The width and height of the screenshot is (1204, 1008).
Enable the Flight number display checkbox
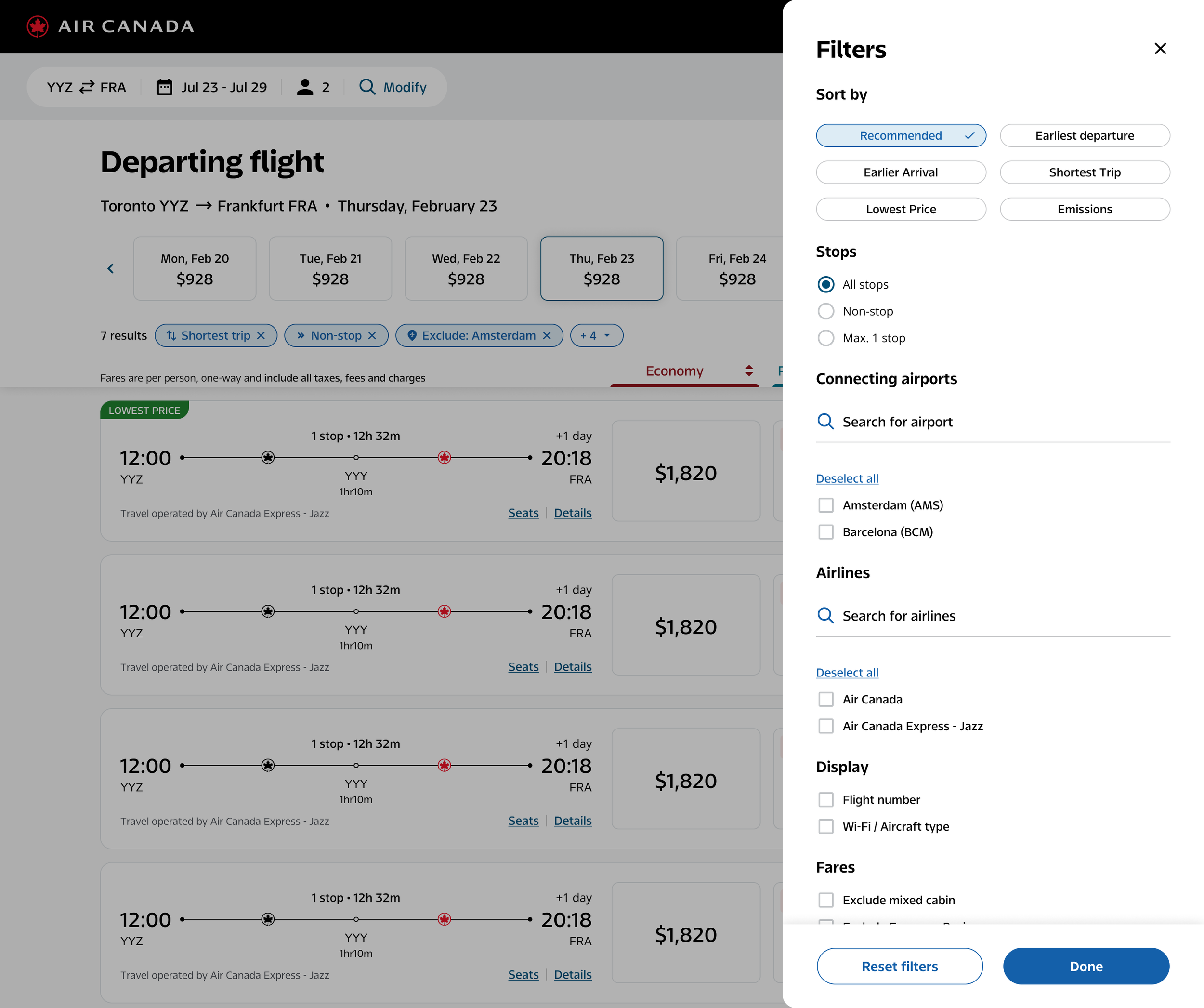coord(825,800)
